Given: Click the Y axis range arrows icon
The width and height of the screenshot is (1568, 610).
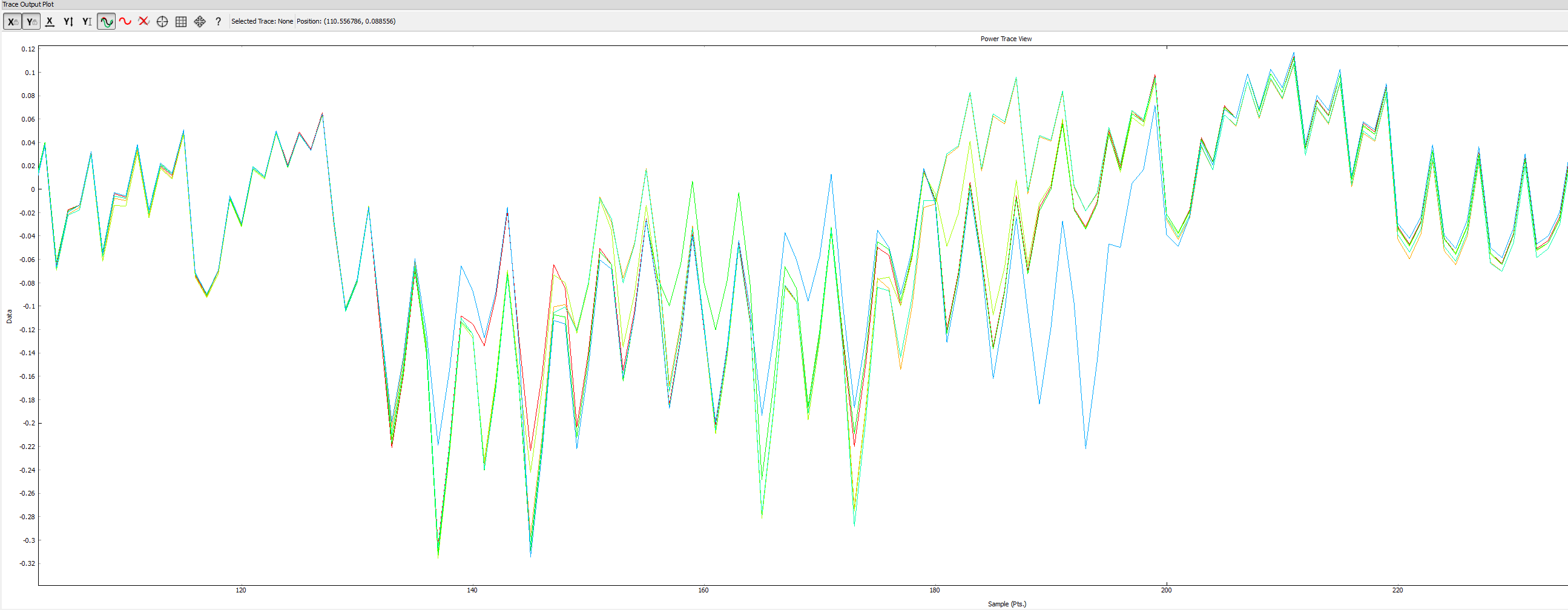Looking at the screenshot, I should point(69,22).
